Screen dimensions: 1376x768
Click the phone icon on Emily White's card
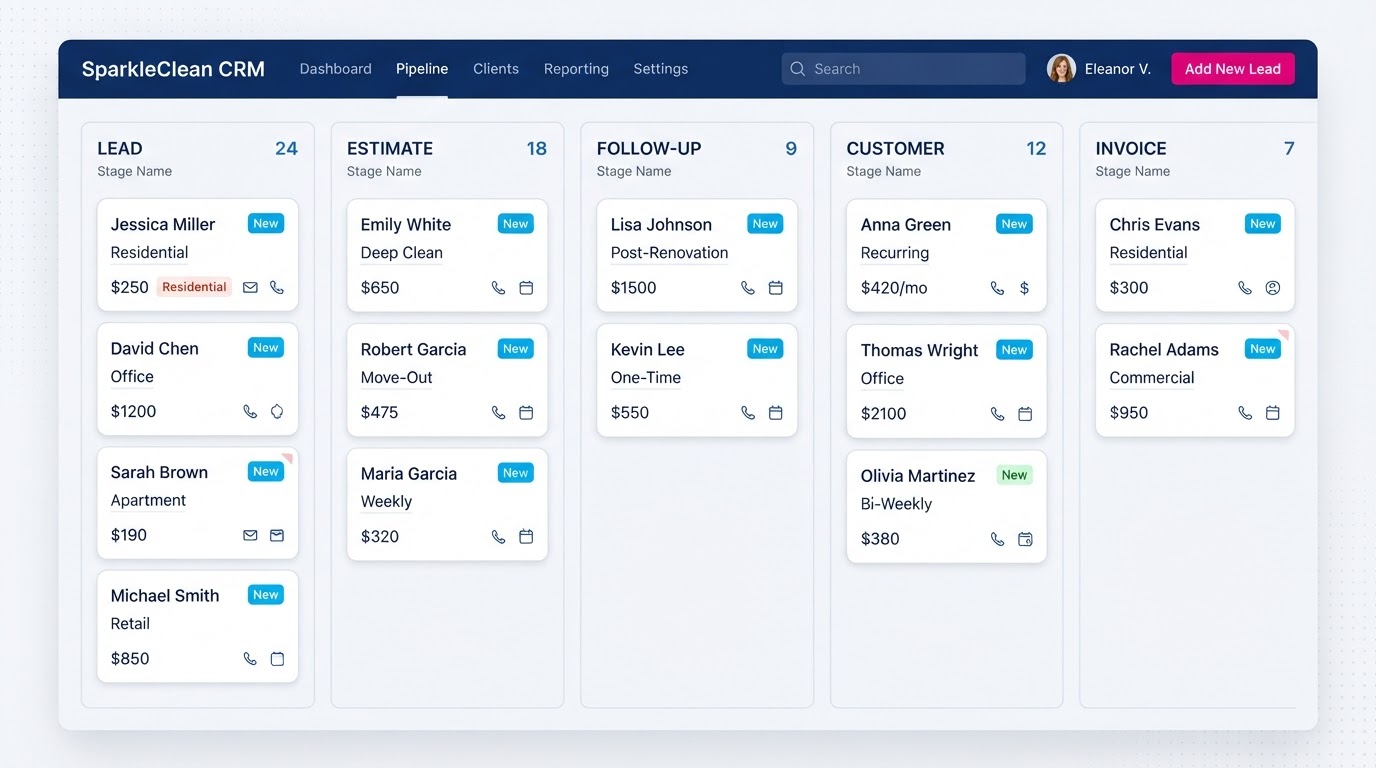click(x=498, y=288)
